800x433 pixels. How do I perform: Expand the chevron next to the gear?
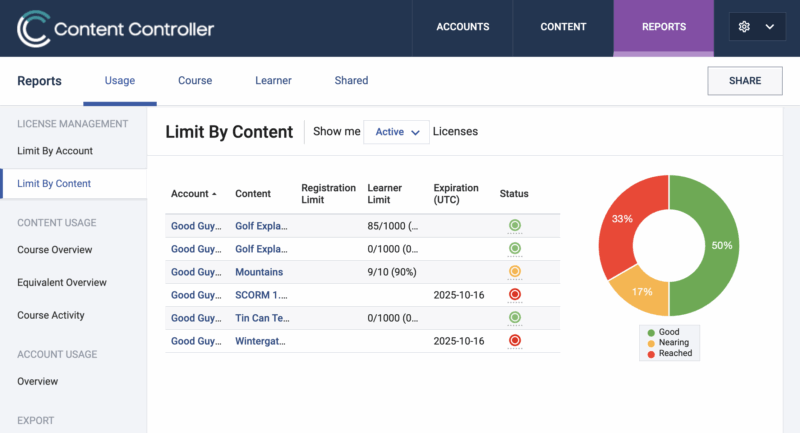click(x=770, y=27)
